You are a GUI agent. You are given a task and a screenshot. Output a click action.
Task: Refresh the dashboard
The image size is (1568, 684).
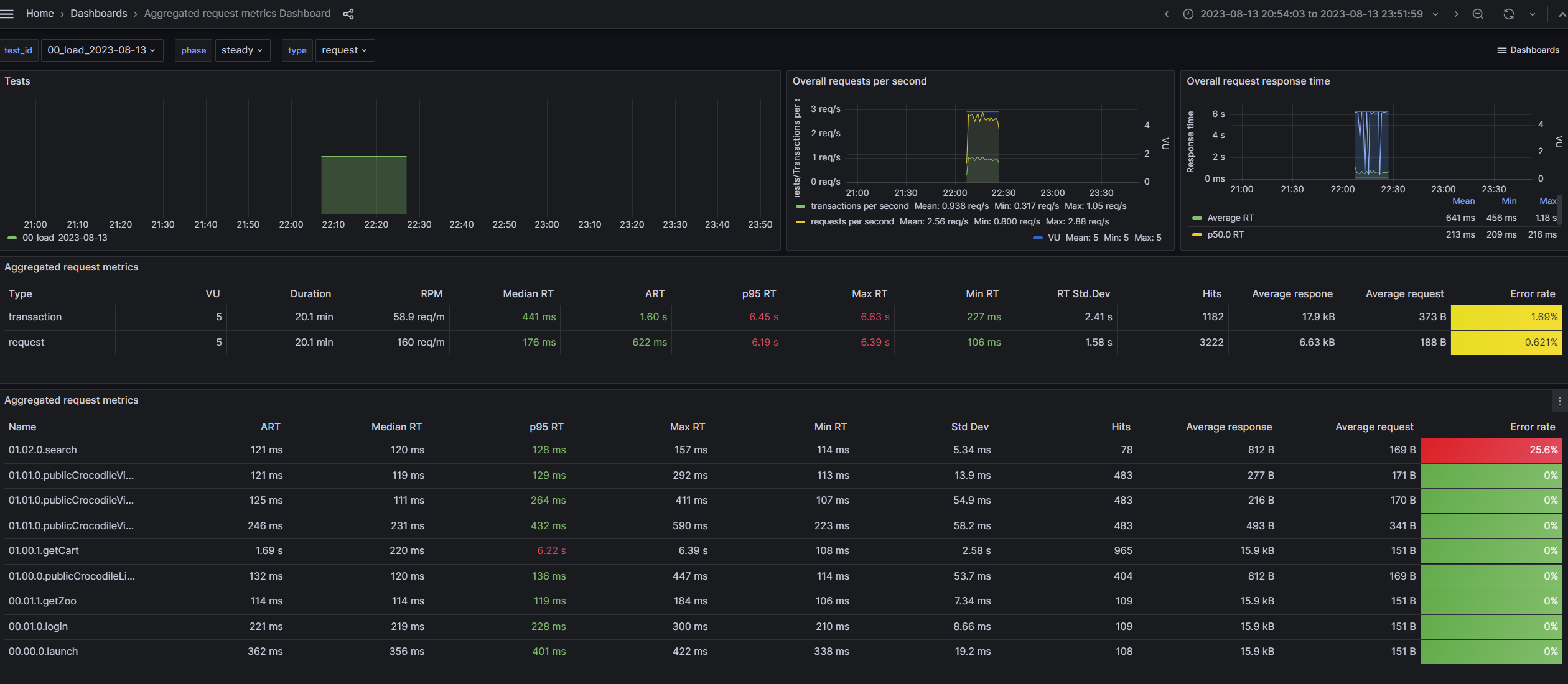pyautogui.click(x=1509, y=14)
